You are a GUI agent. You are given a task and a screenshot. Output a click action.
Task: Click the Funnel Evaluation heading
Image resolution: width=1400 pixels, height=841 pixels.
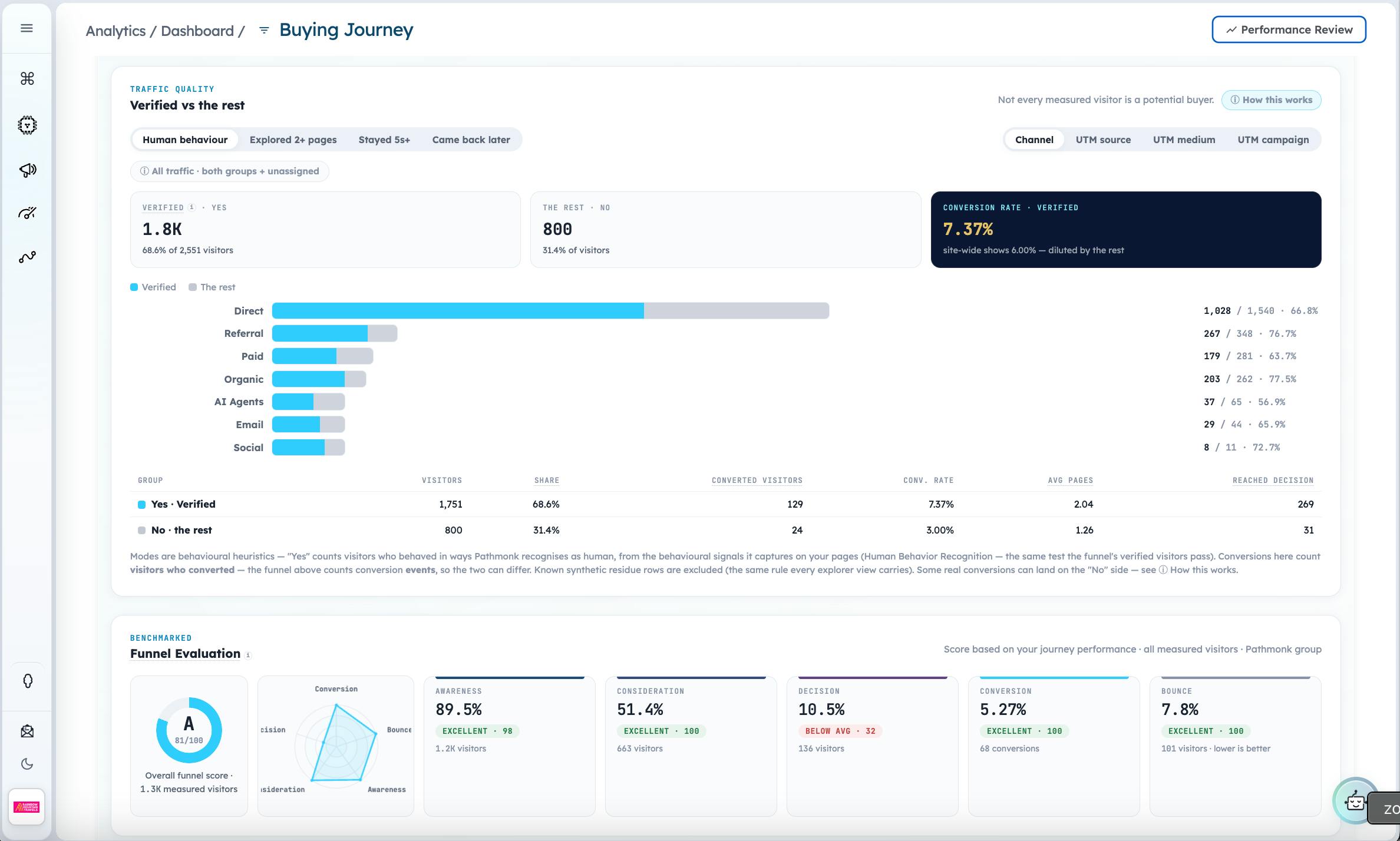185,654
